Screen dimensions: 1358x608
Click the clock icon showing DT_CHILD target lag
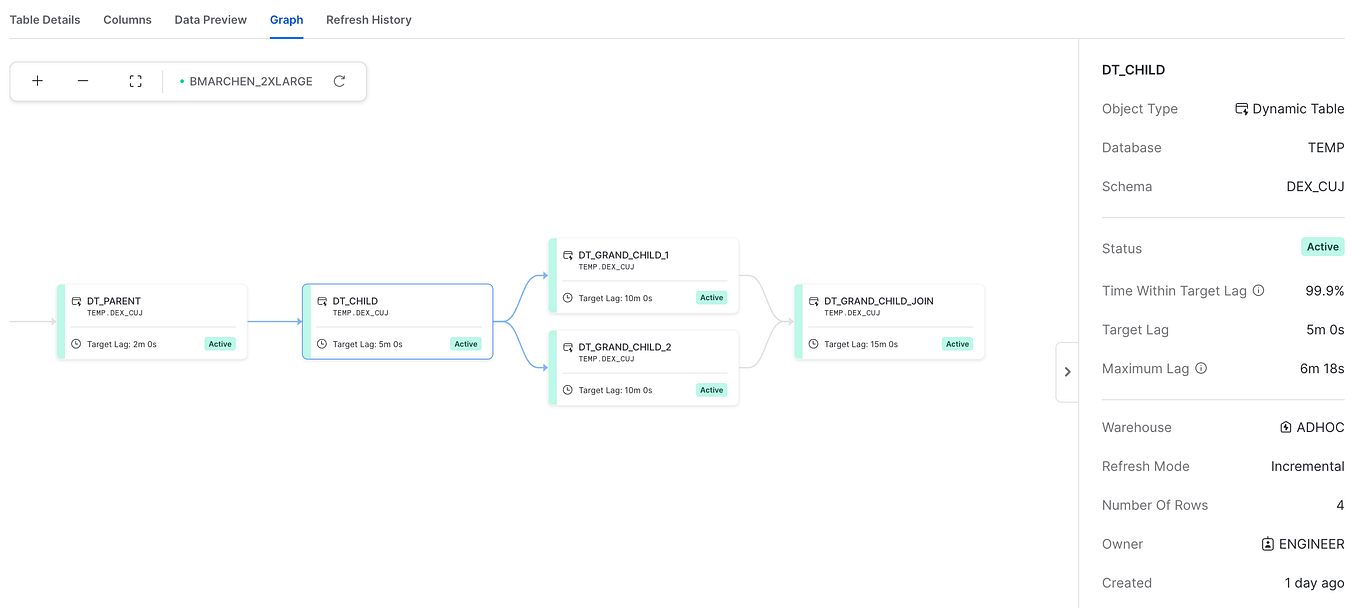point(322,343)
